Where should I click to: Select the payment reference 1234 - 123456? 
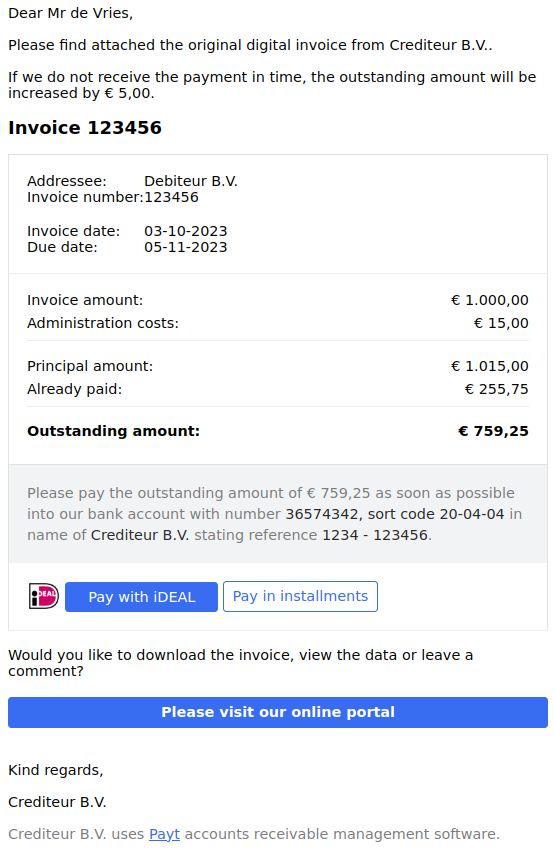pyautogui.click(x=375, y=535)
